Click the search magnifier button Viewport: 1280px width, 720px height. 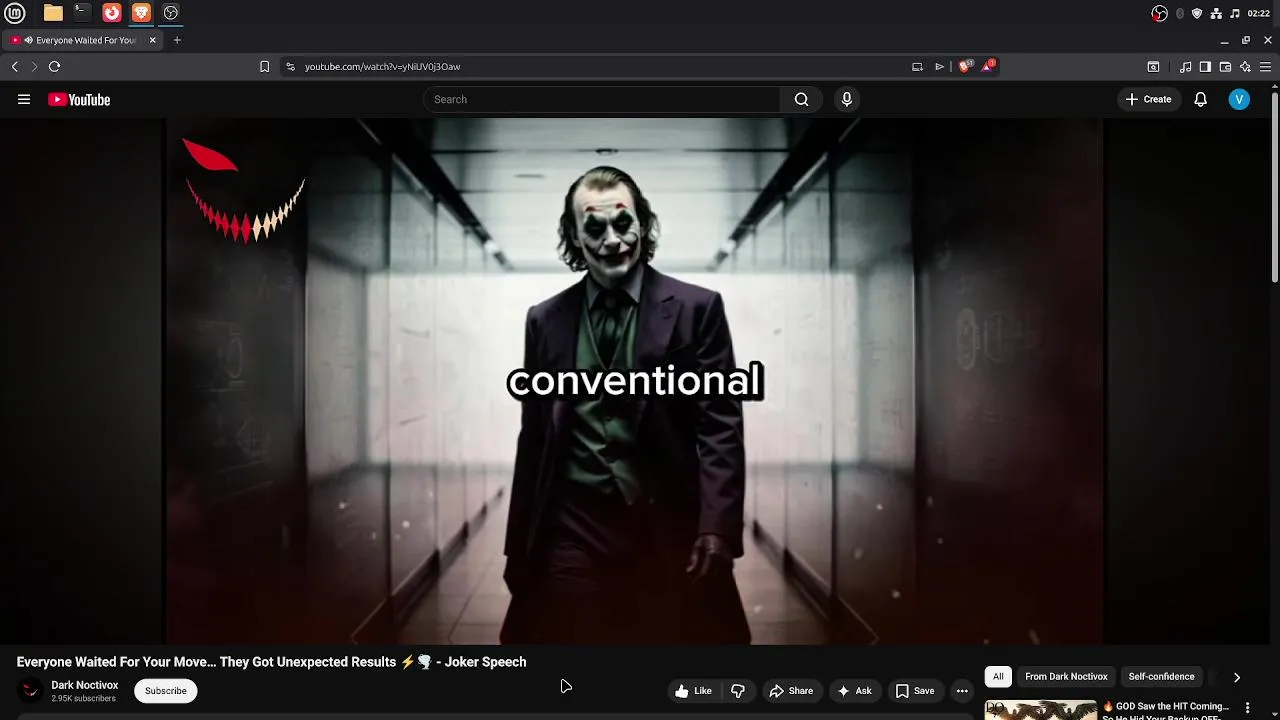(801, 99)
